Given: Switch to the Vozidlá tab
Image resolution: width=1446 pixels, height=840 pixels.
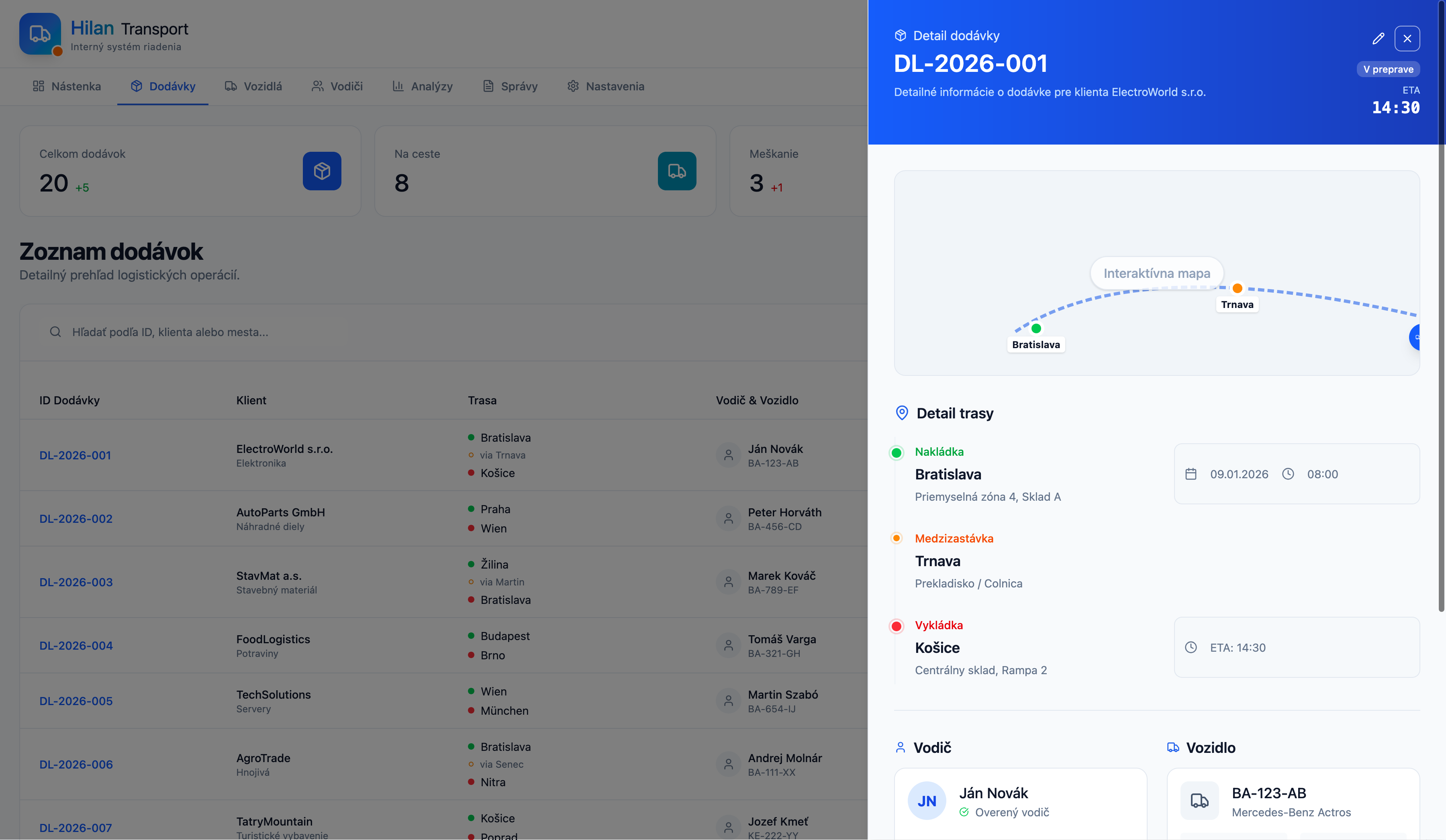Looking at the screenshot, I should coord(253,86).
